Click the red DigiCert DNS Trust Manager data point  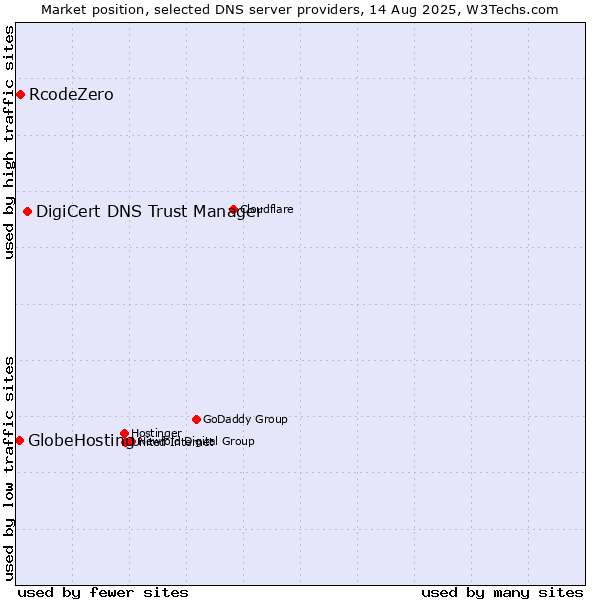[x=28, y=212]
